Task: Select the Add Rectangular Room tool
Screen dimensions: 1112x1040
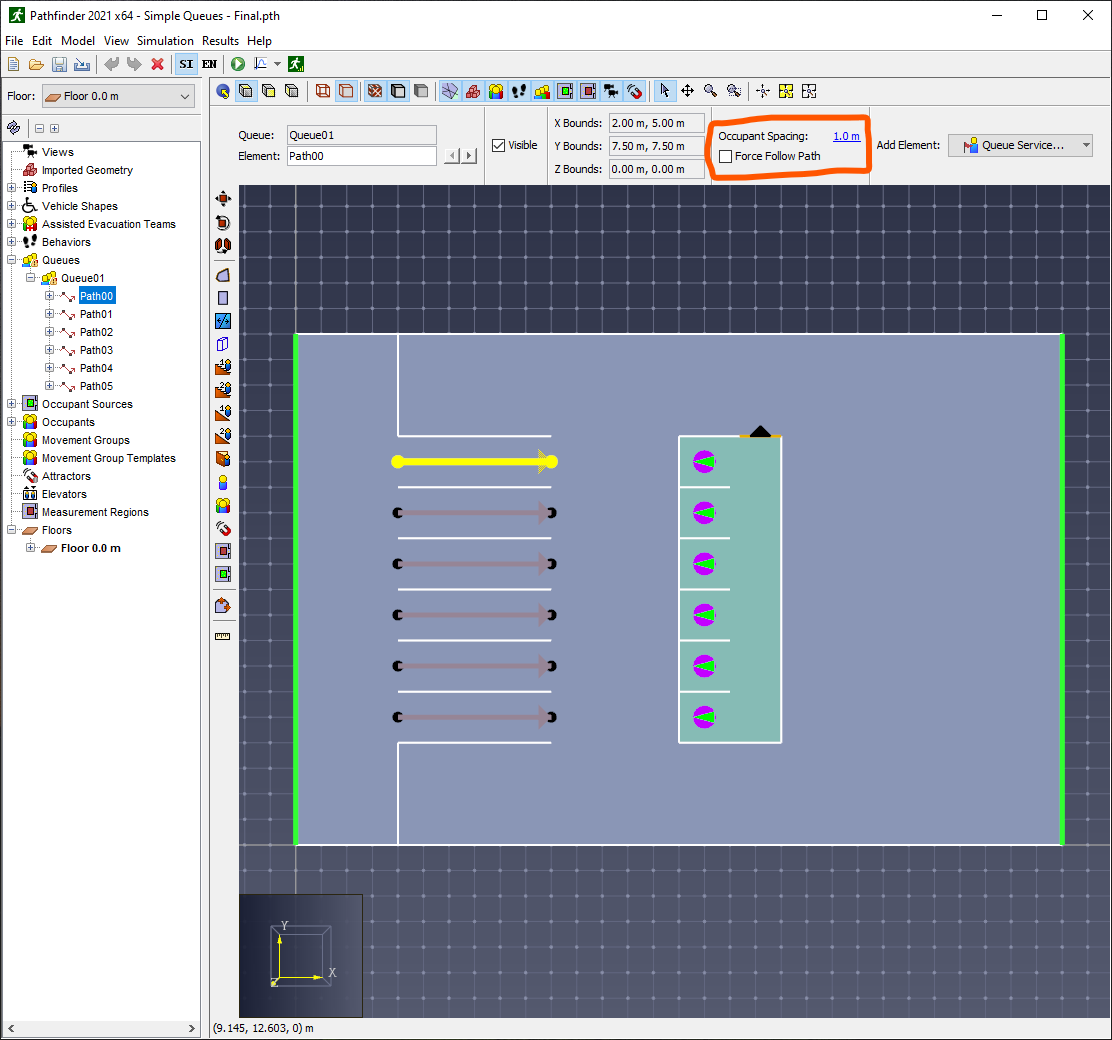Action: click(223, 298)
